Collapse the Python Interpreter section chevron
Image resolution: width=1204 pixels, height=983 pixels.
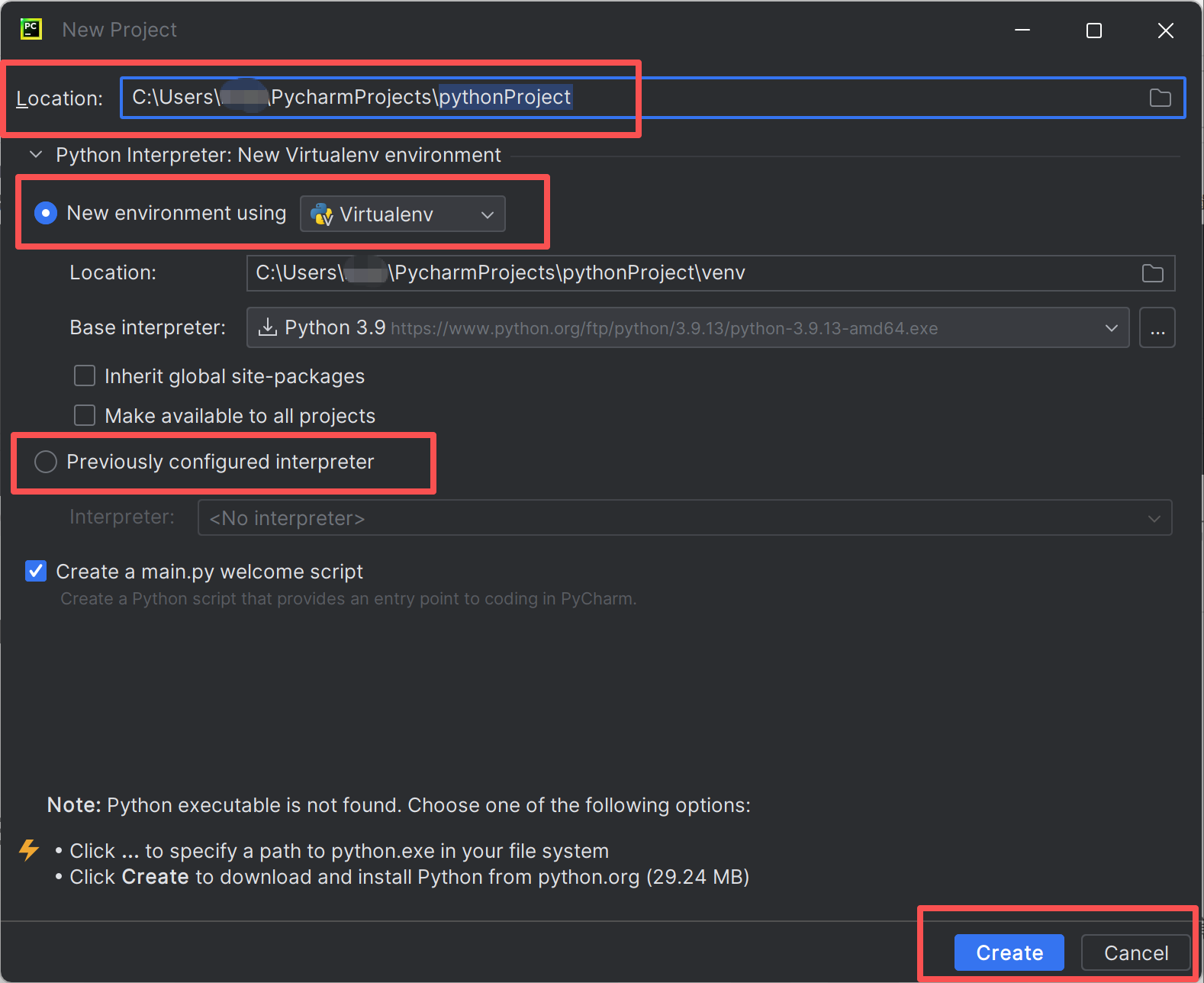36,155
